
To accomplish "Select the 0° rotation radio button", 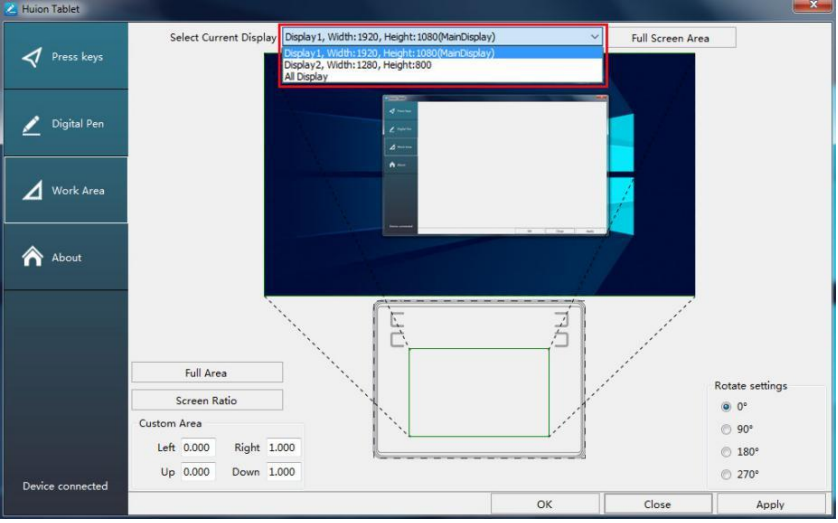I will tap(726, 407).
